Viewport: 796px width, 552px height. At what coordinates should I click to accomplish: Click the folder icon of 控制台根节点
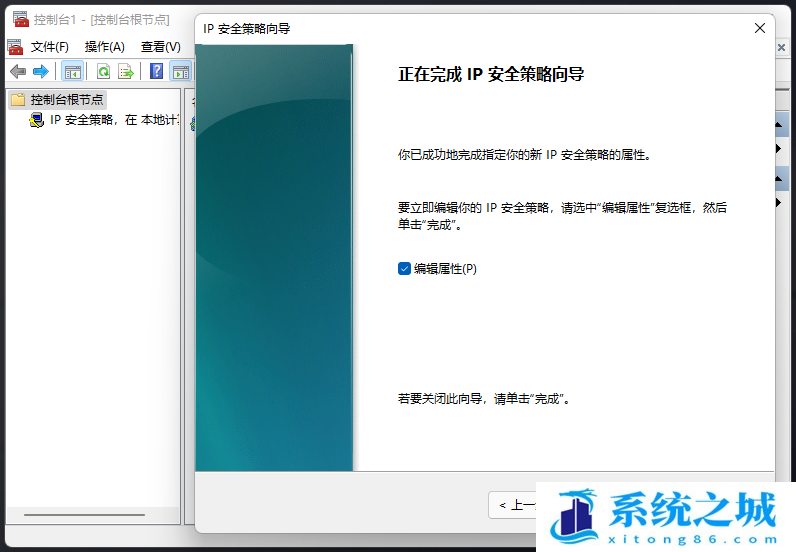pyautogui.click(x=18, y=100)
